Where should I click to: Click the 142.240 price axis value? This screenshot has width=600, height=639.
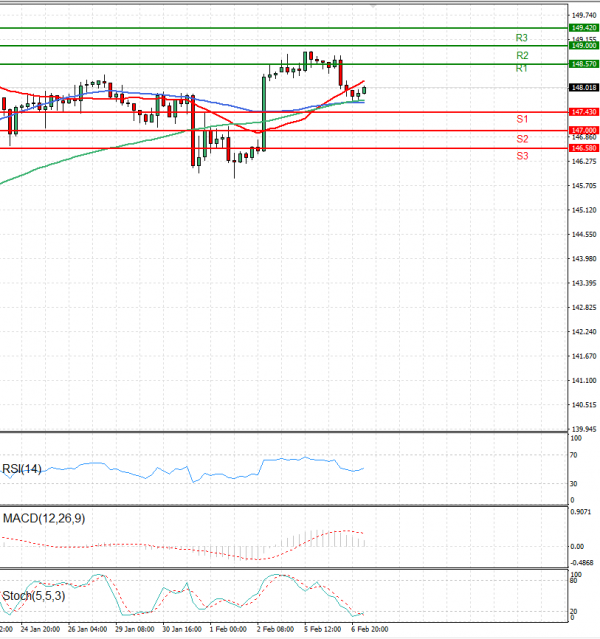coord(584,332)
